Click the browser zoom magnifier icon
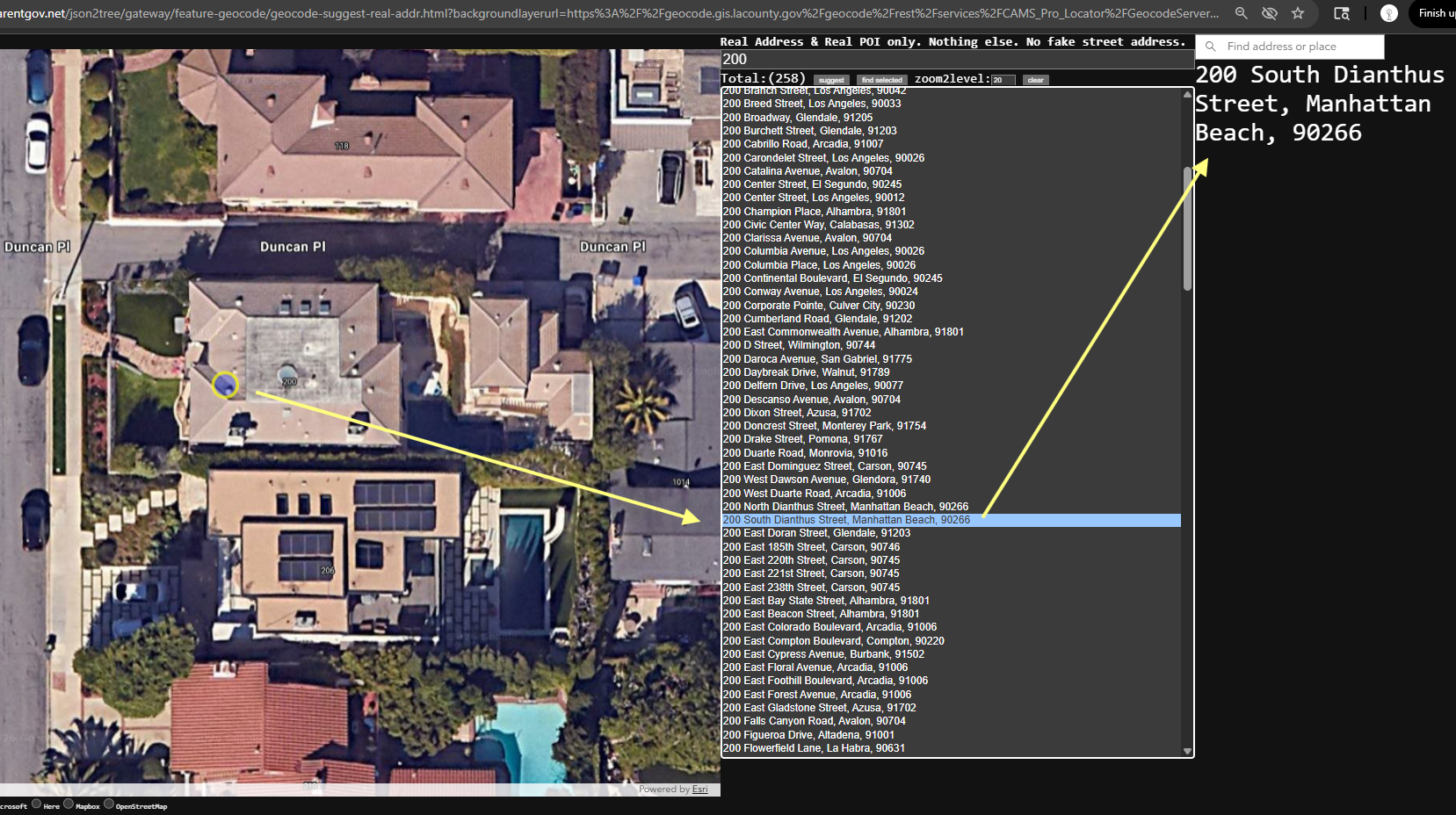1456x815 pixels. (1241, 13)
